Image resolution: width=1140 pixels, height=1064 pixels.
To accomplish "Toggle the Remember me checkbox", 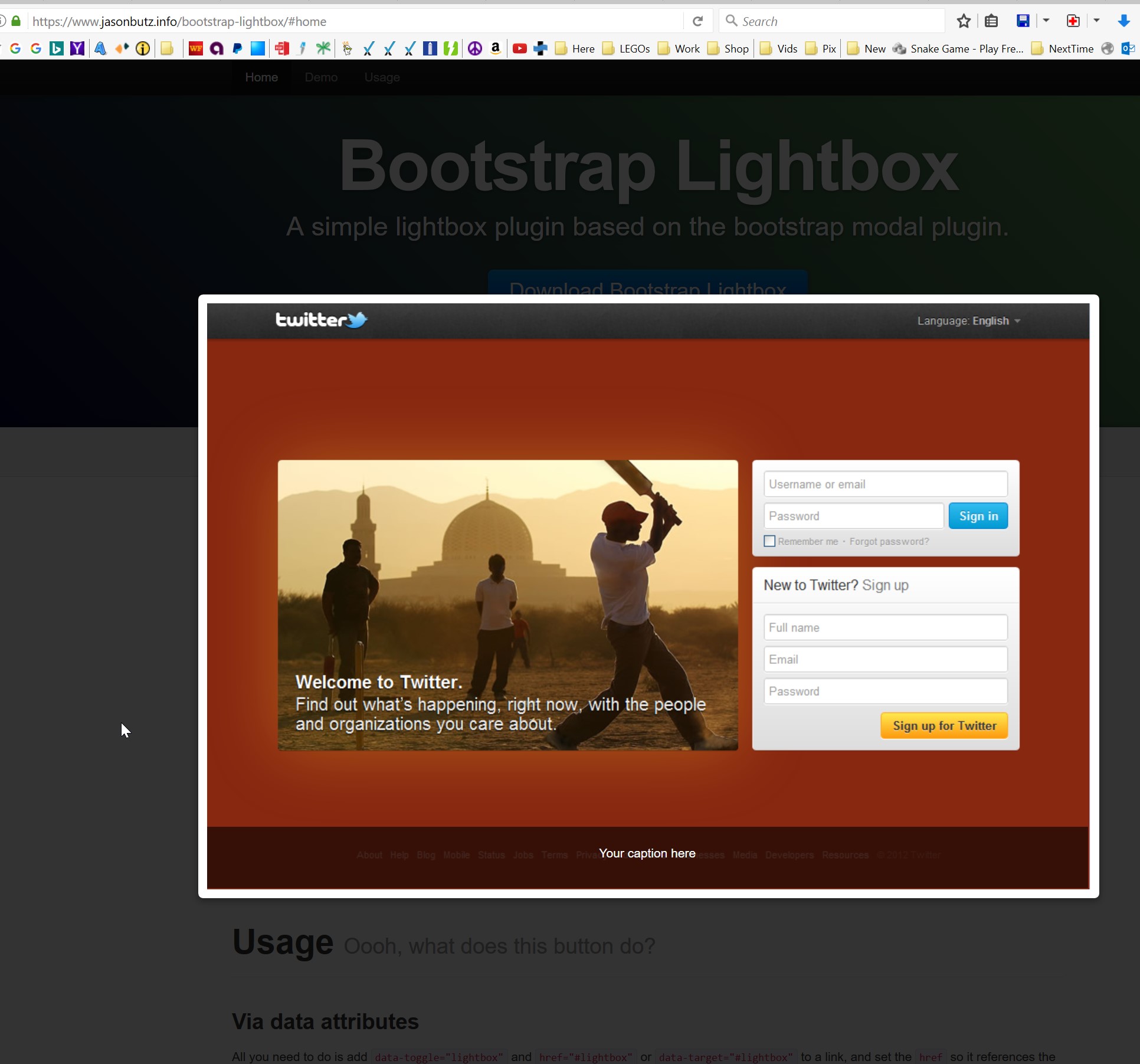I will [x=769, y=541].
